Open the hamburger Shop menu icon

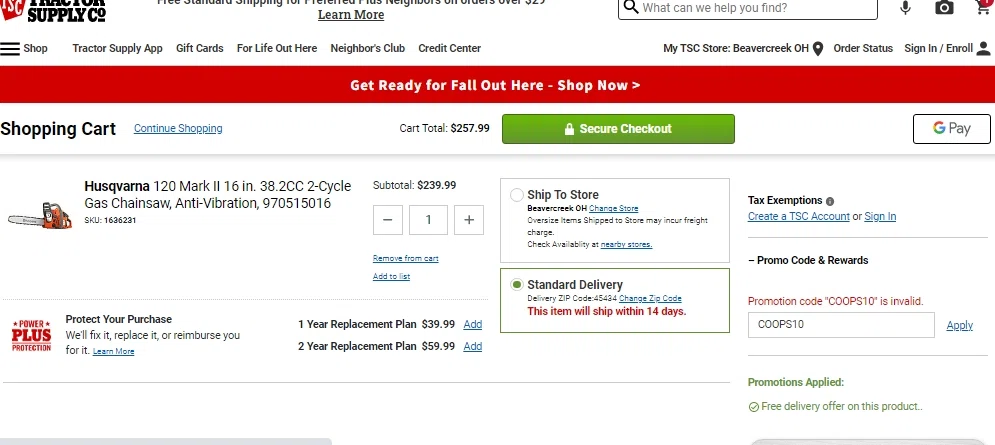coord(10,48)
